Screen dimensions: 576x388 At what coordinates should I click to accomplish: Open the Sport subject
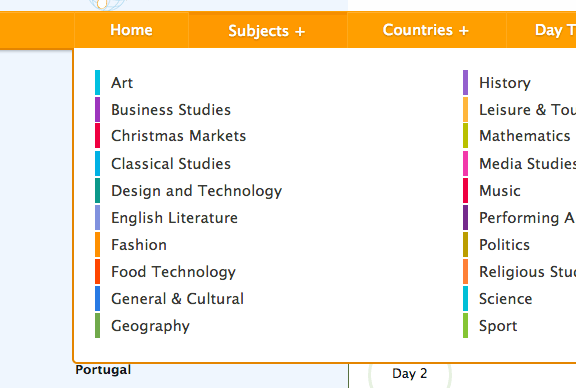point(498,326)
